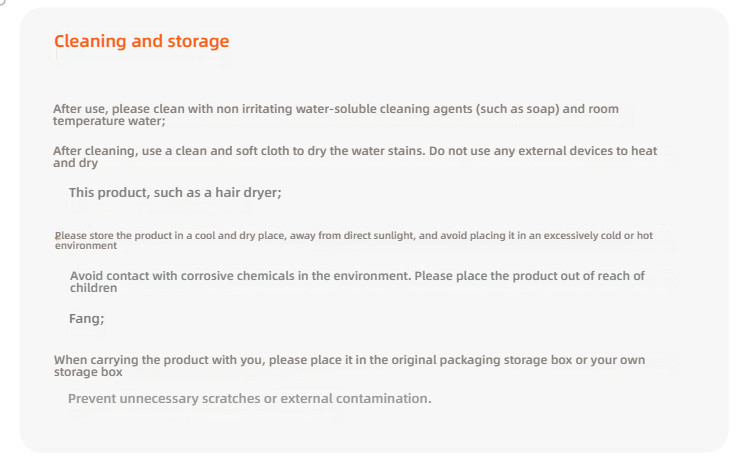Click the 'Cleaning and storage' heading
Image resolution: width=750 pixels, height=471 pixels.
click(x=142, y=41)
